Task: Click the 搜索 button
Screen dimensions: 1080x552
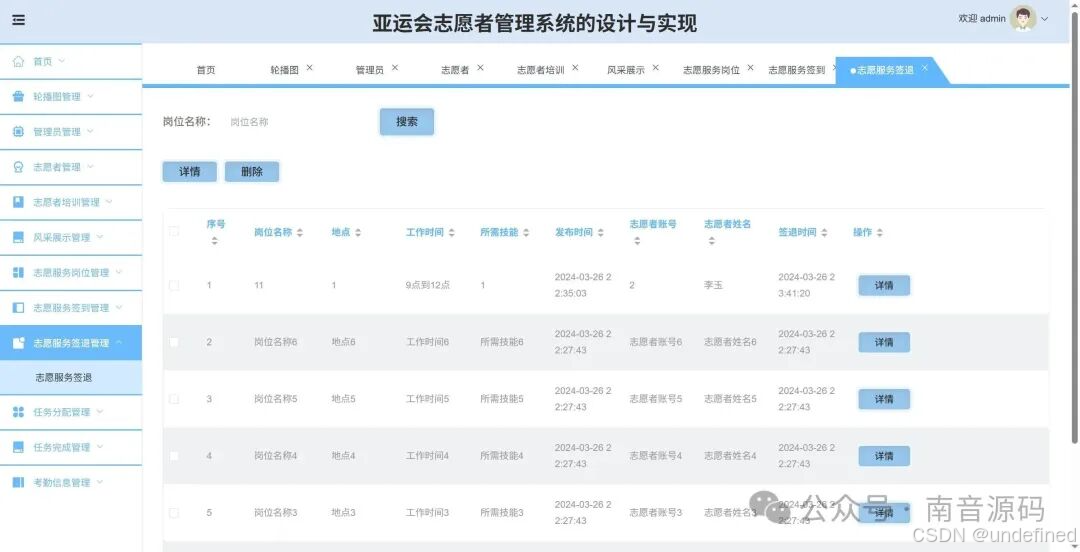Action: coord(407,122)
